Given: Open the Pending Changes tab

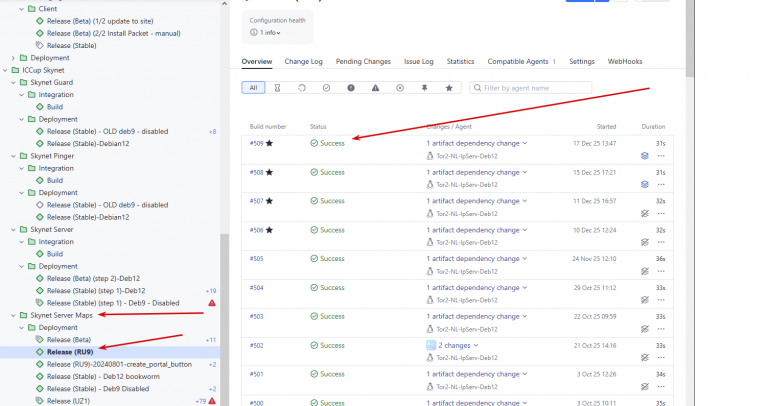Looking at the screenshot, I should pos(363,62).
